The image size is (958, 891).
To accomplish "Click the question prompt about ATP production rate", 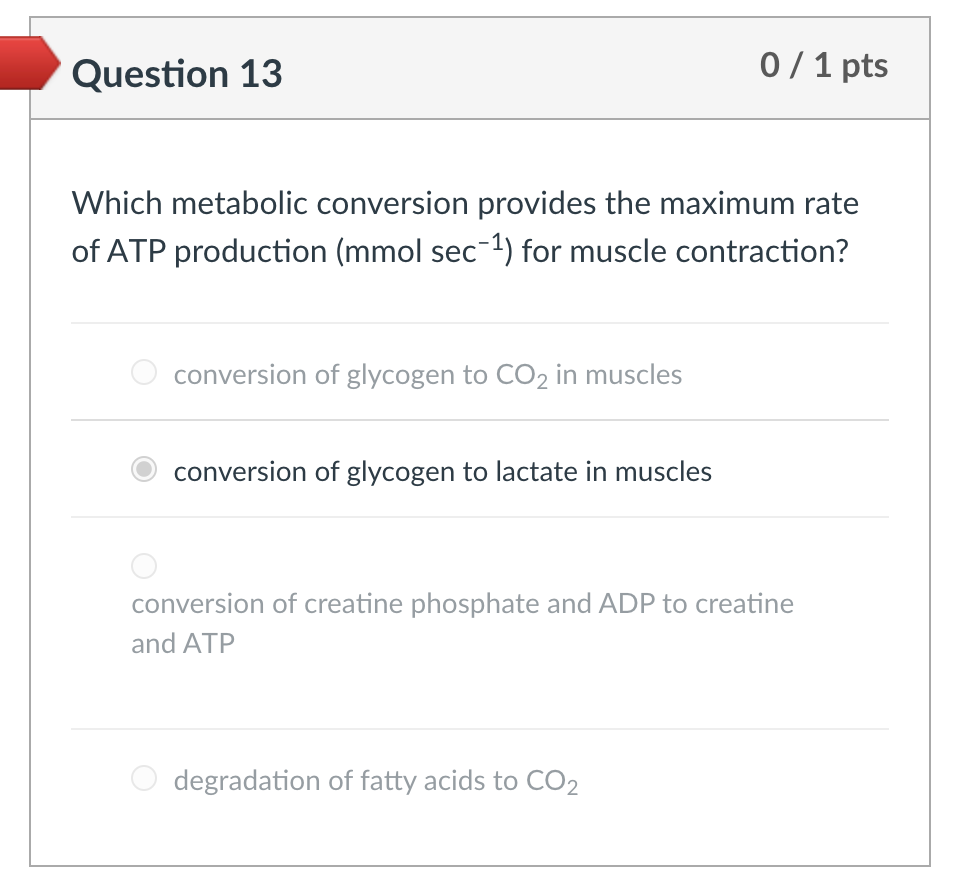I will pos(464,226).
